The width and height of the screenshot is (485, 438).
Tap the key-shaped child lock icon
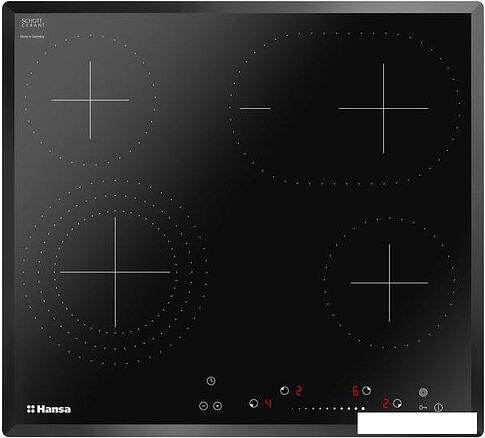click(x=423, y=407)
